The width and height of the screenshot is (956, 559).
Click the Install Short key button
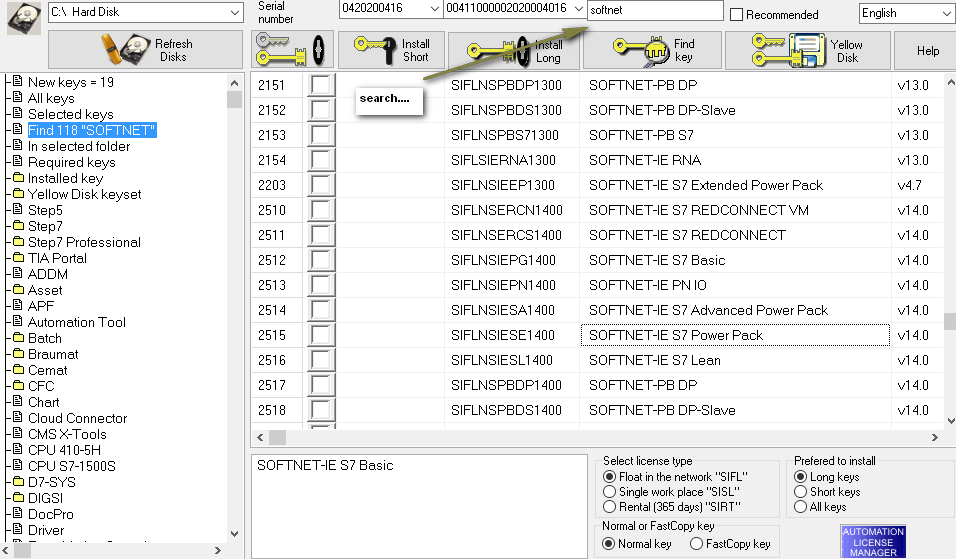click(x=392, y=50)
